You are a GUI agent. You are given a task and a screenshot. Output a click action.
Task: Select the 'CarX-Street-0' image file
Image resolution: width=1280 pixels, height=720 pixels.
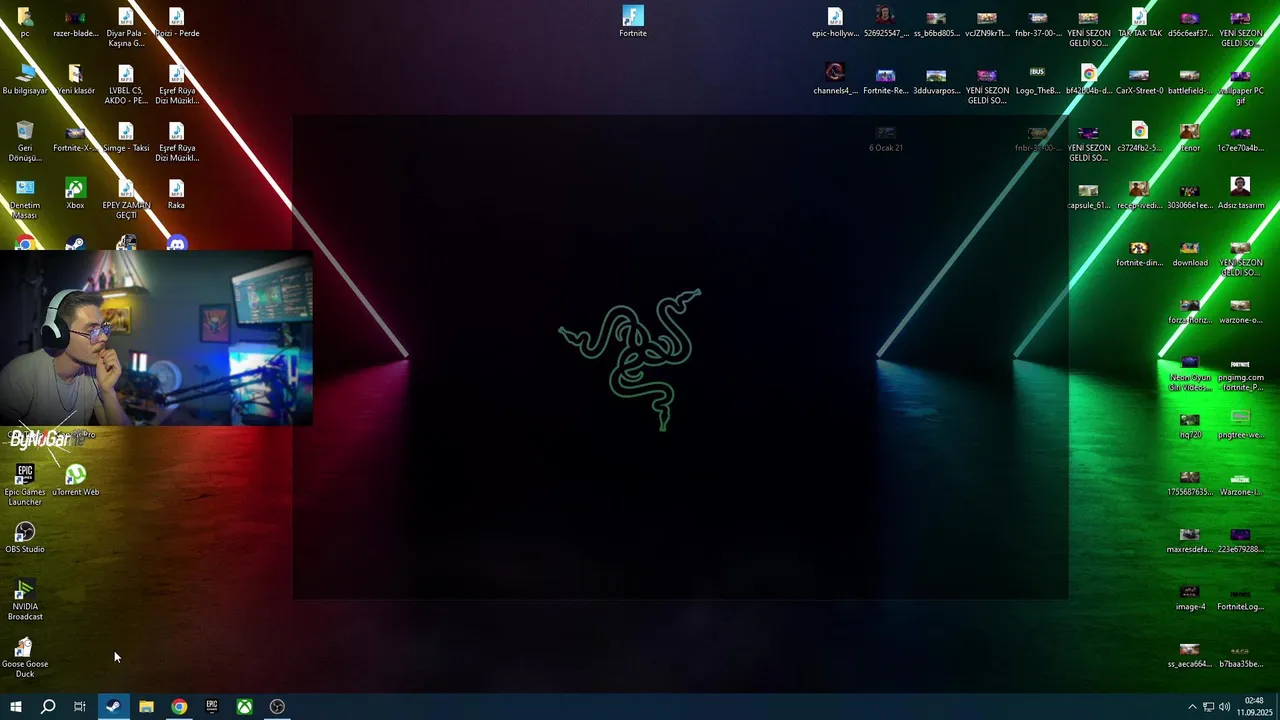[x=1139, y=80]
